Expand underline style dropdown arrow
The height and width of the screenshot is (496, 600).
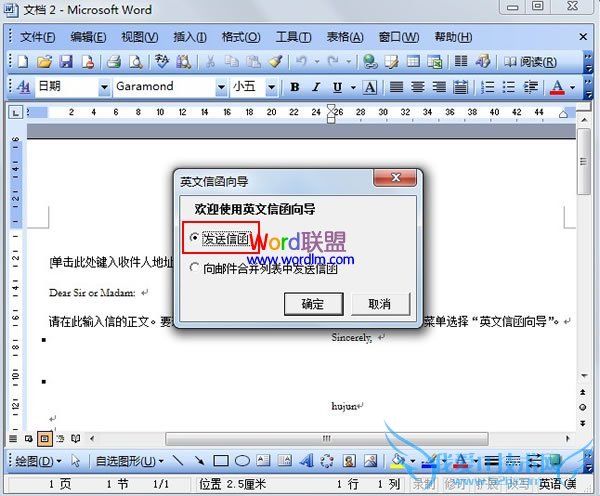click(x=353, y=88)
